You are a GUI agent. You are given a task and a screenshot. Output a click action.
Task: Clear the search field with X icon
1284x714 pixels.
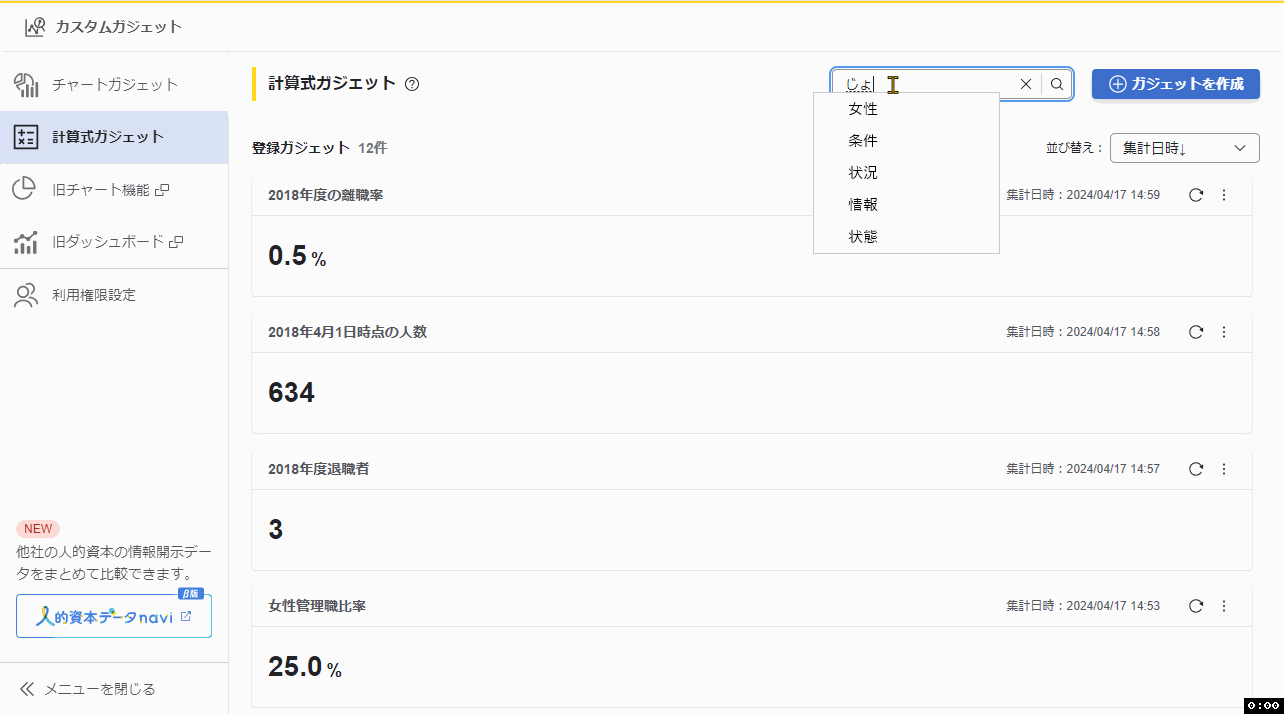pyautogui.click(x=1025, y=84)
